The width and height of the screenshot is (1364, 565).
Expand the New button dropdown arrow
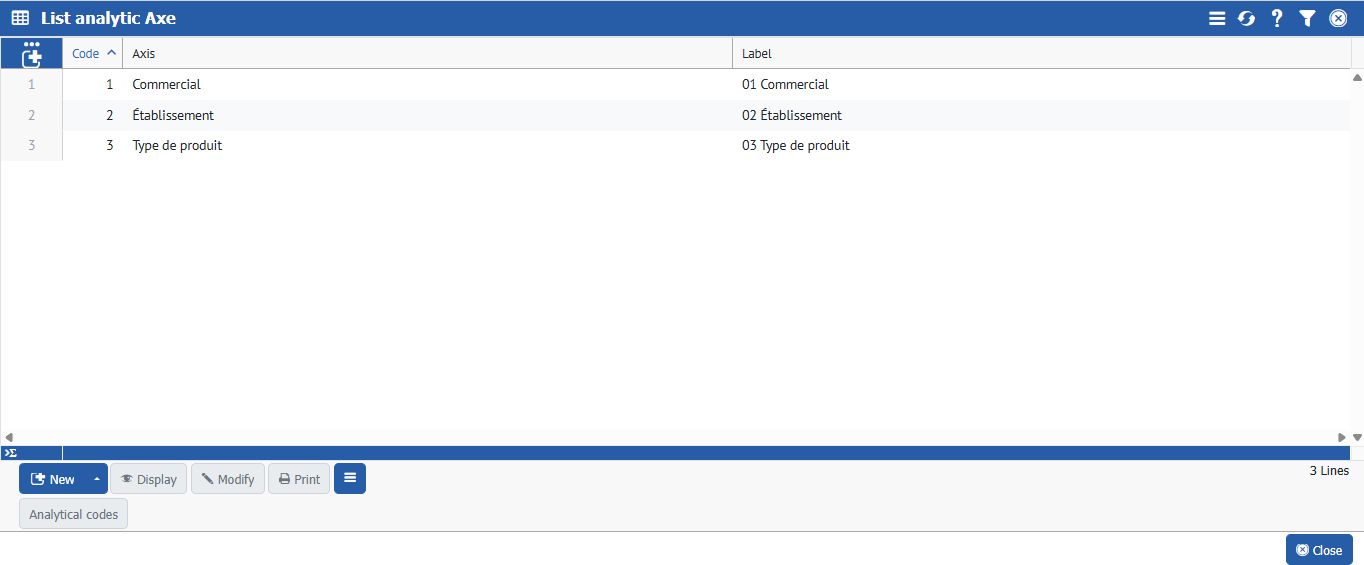pos(97,479)
